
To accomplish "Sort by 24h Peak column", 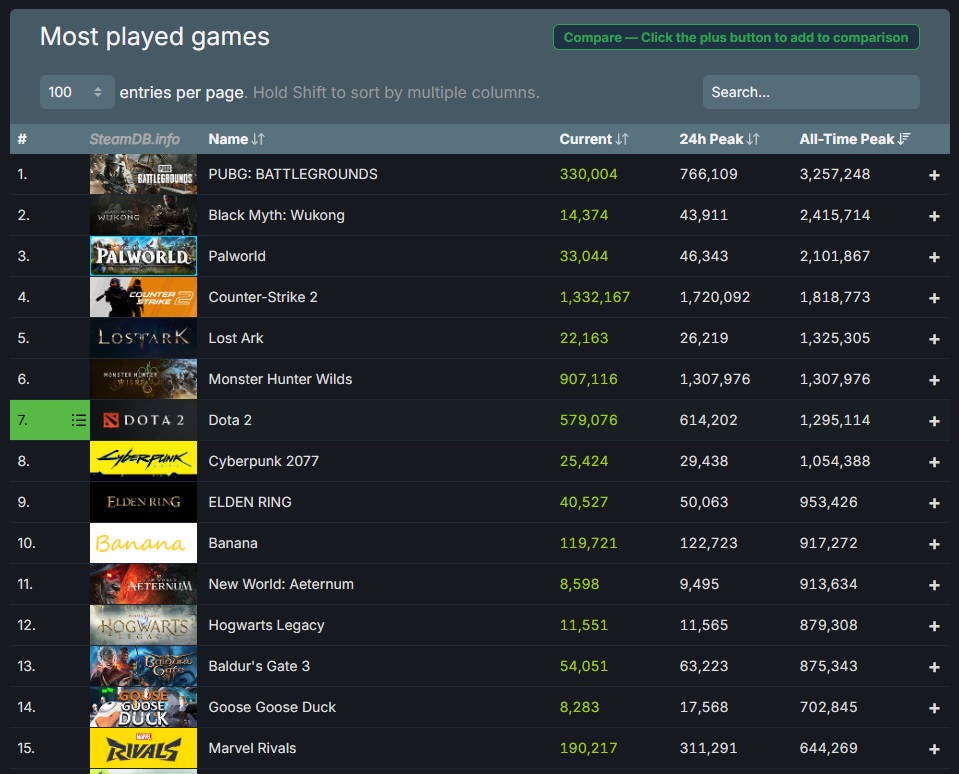I will (719, 139).
